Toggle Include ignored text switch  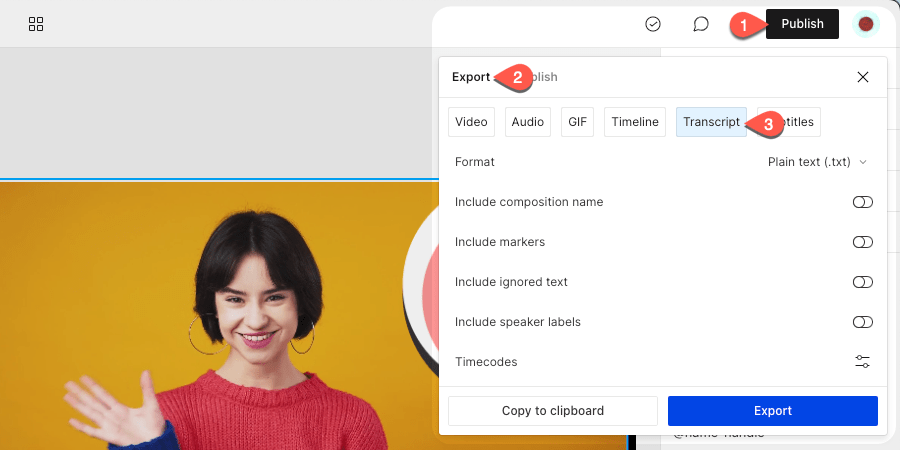[862, 282]
